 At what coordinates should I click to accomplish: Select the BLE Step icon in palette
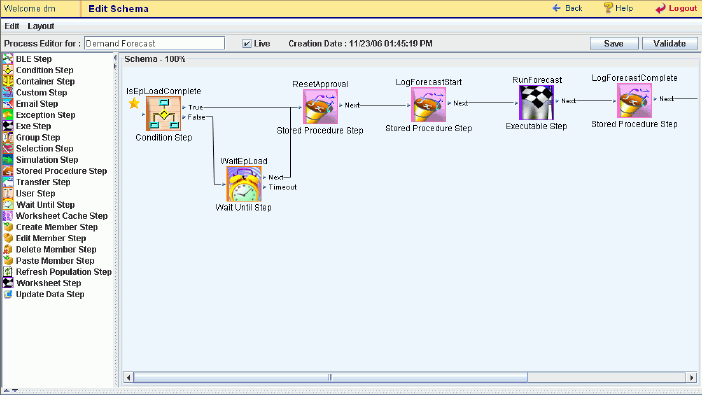point(8,59)
